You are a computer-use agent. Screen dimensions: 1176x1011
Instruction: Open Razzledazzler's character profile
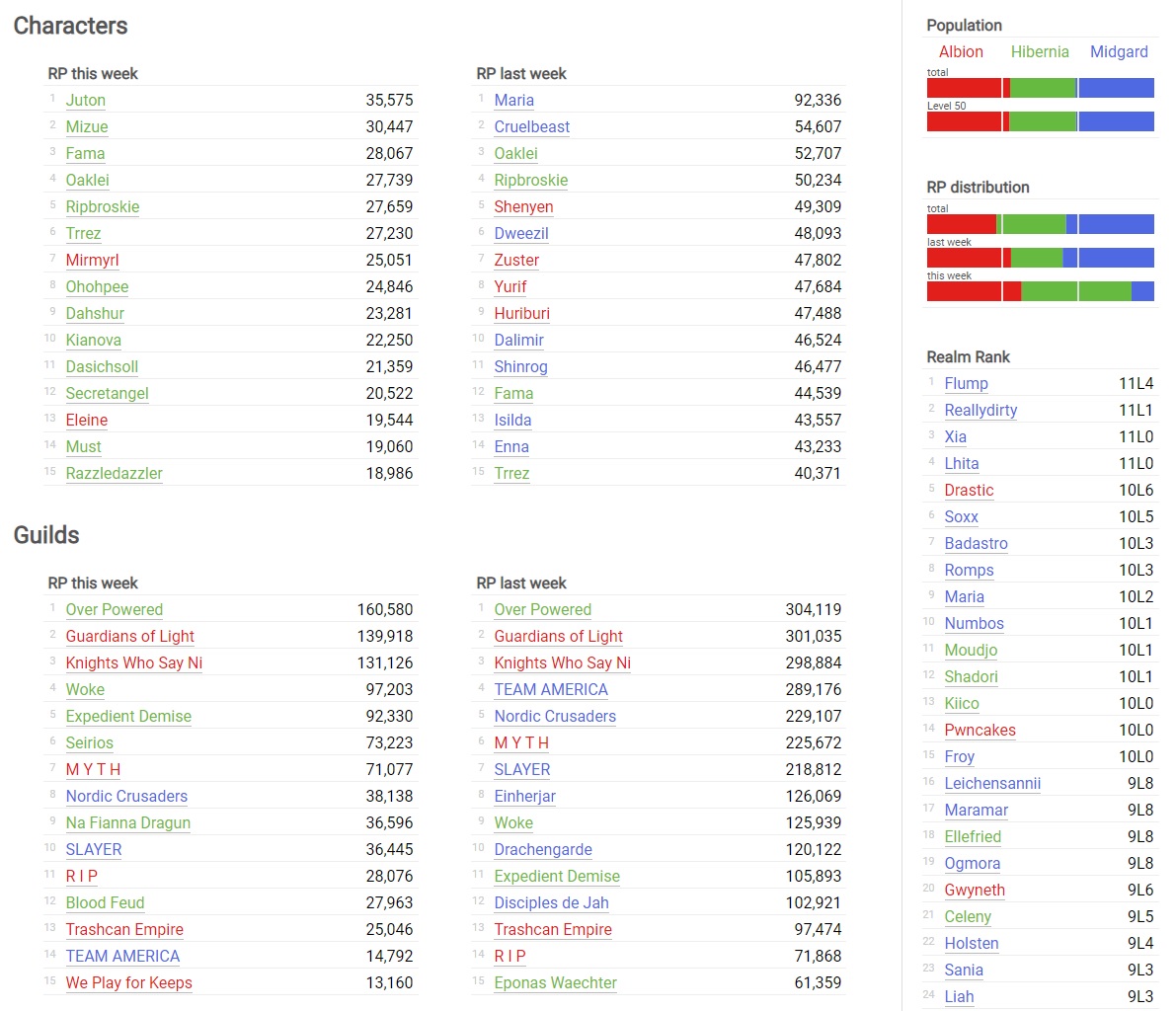(x=114, y=473)
